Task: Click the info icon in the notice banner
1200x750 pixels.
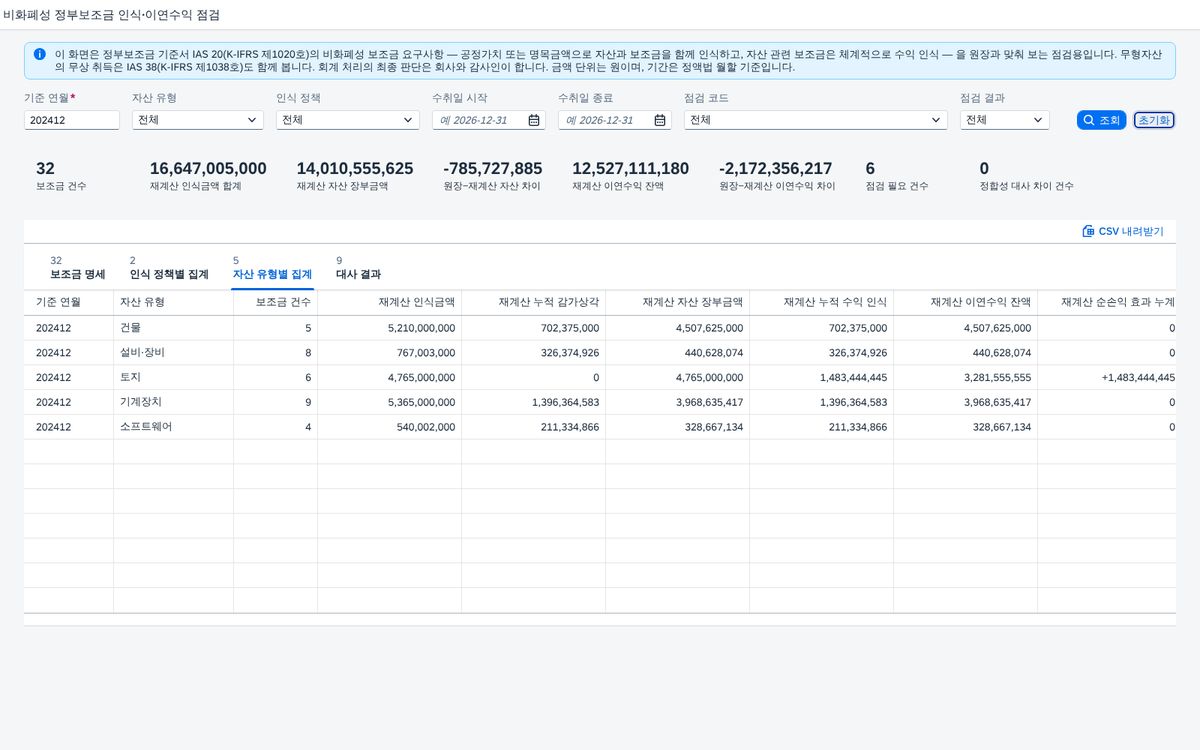Action: [39, 54]
